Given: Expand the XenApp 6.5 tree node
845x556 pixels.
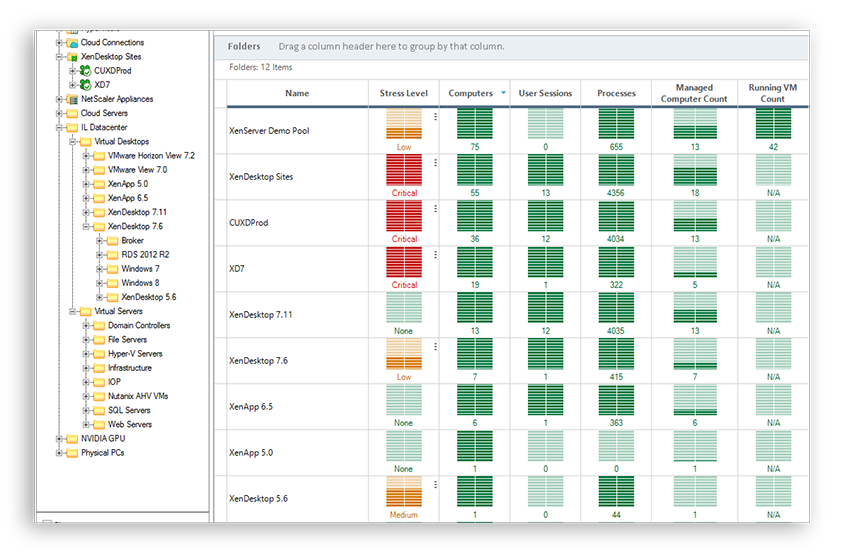Looking at the screenshot, I should tap(86, 198).
